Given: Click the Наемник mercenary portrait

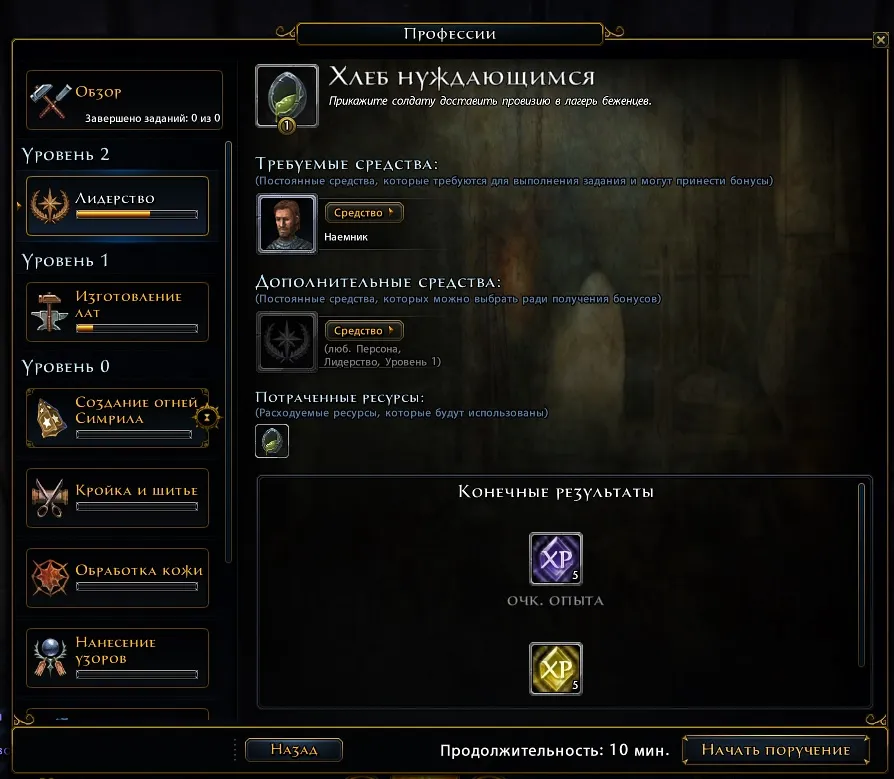Looking at the screenshot, I should pyautogui.click(x=287, y=224).
